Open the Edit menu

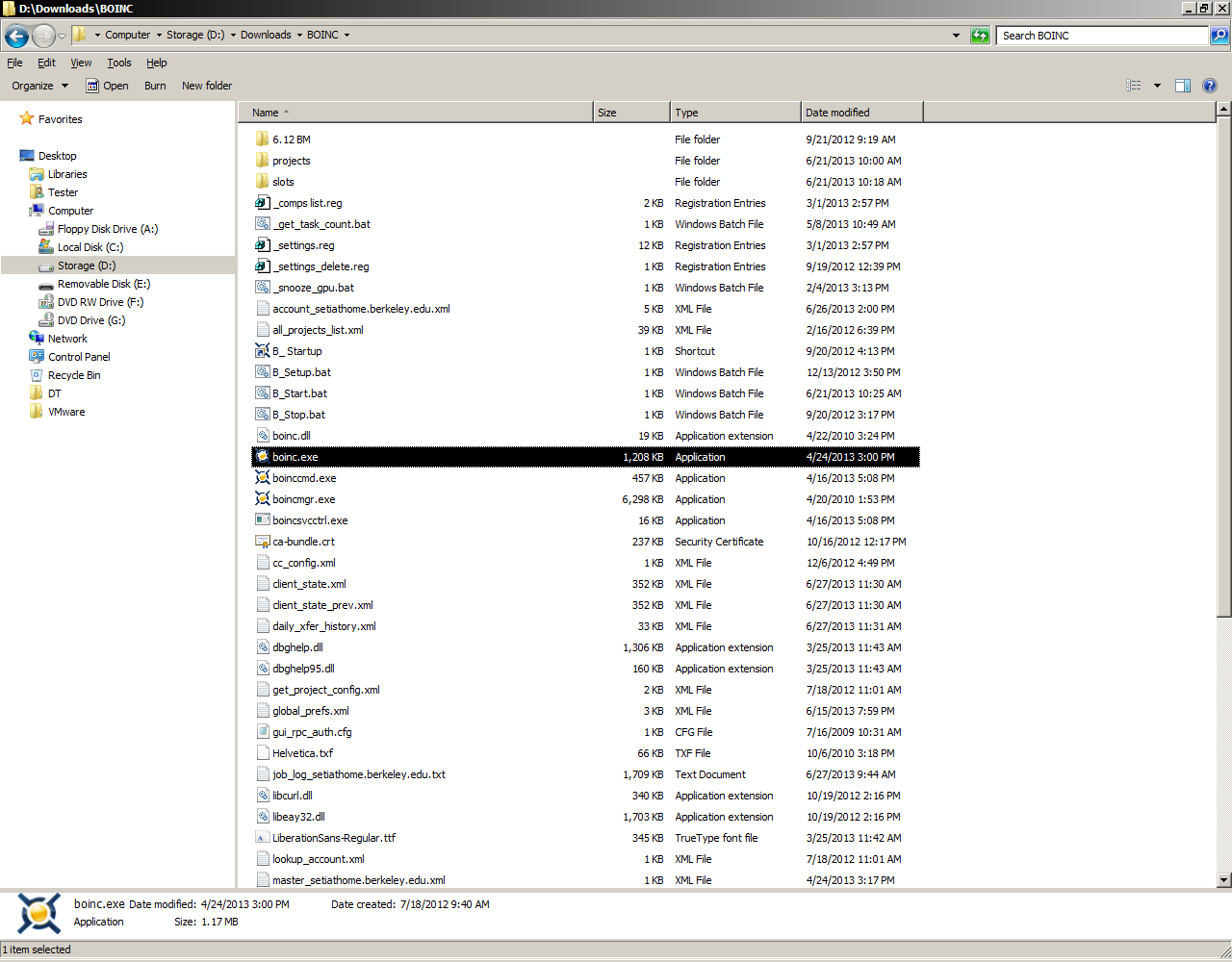pos(46,63)
